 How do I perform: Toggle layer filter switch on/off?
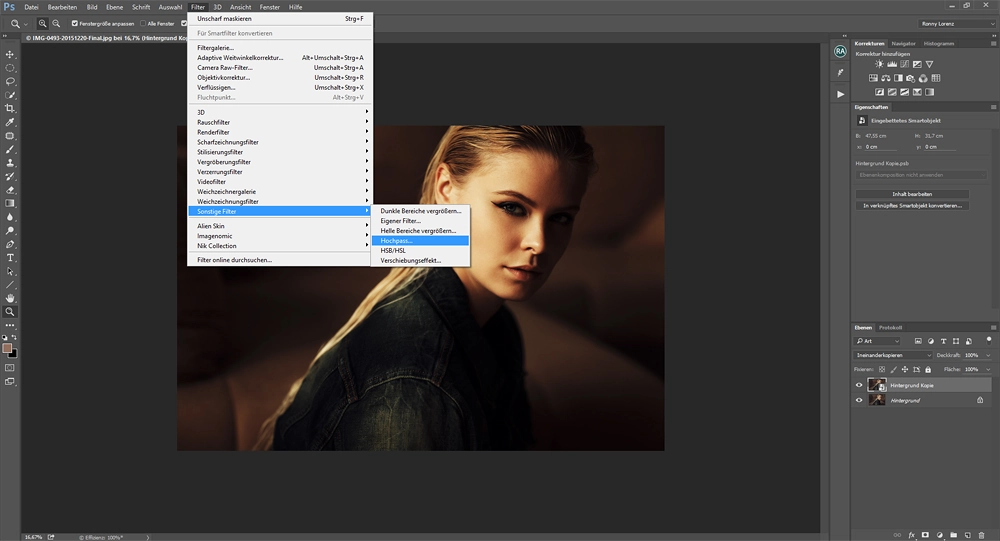[989, 340]
